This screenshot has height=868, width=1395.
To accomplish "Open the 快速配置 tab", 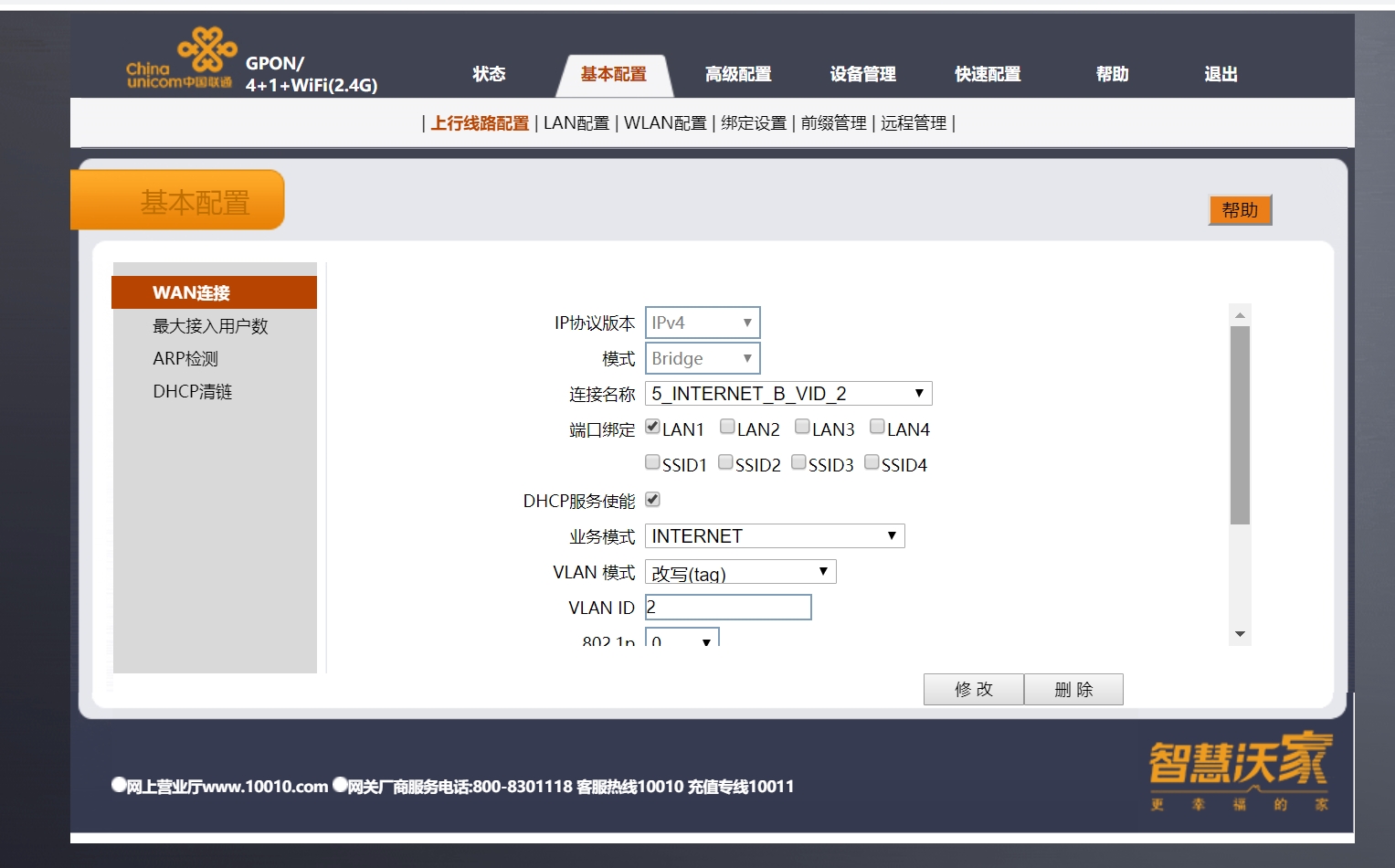I will pyautogui.click(x=988, y=74).
